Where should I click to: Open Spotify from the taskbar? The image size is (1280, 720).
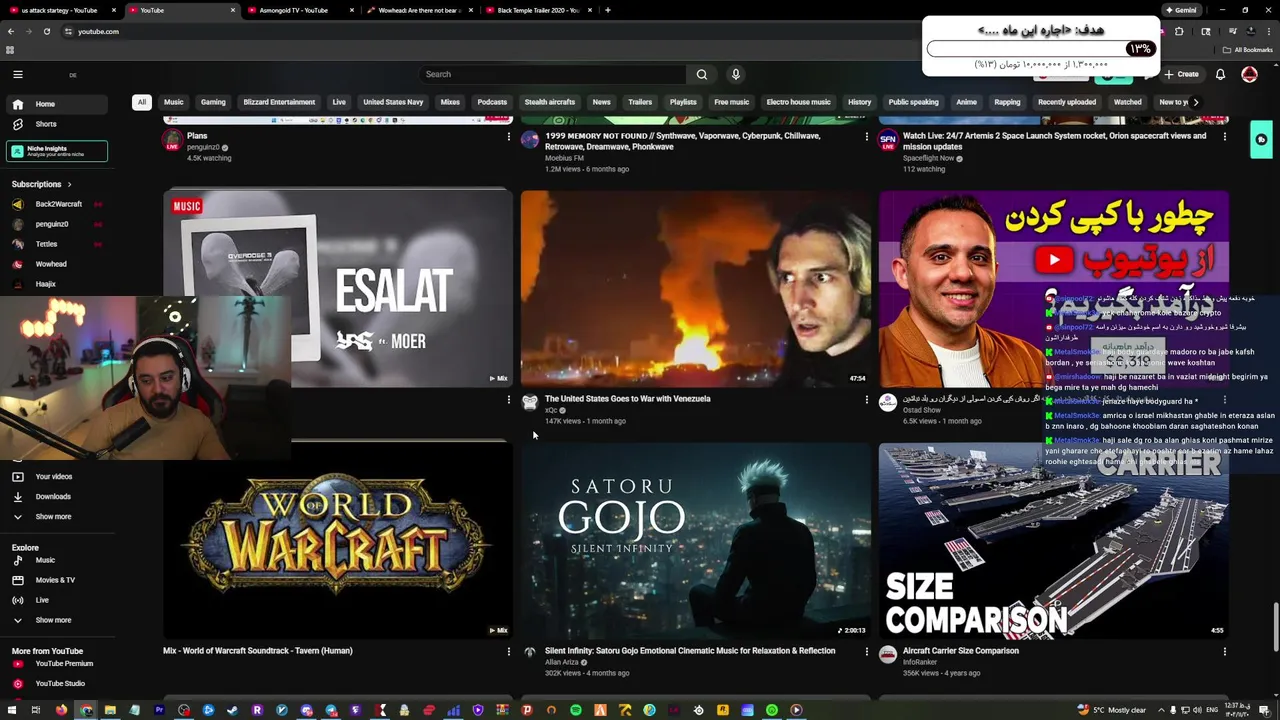tap(576, 710)
